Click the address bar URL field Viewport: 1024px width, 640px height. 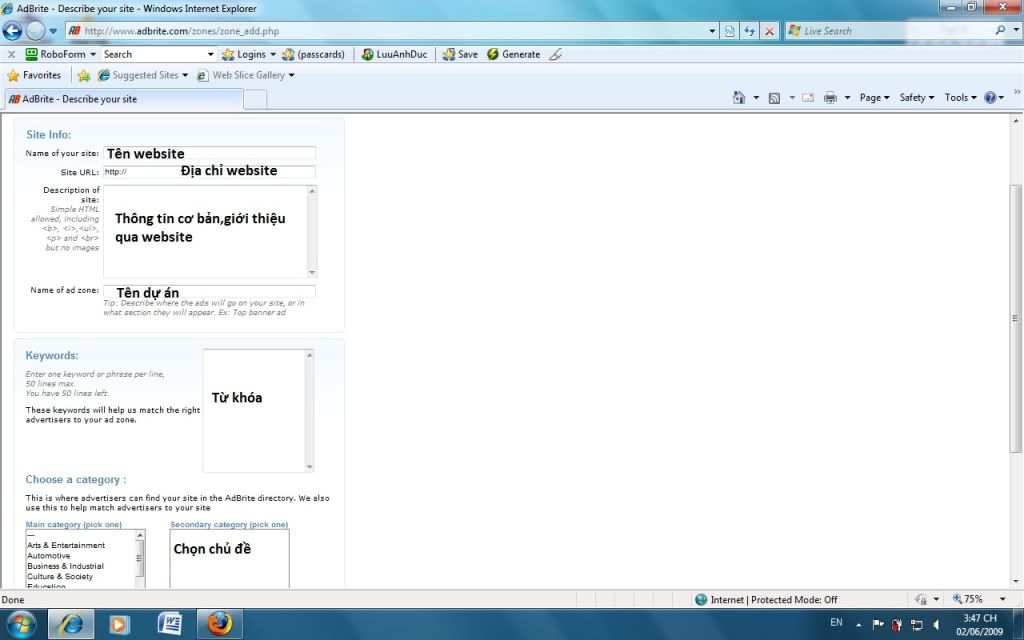385,31
